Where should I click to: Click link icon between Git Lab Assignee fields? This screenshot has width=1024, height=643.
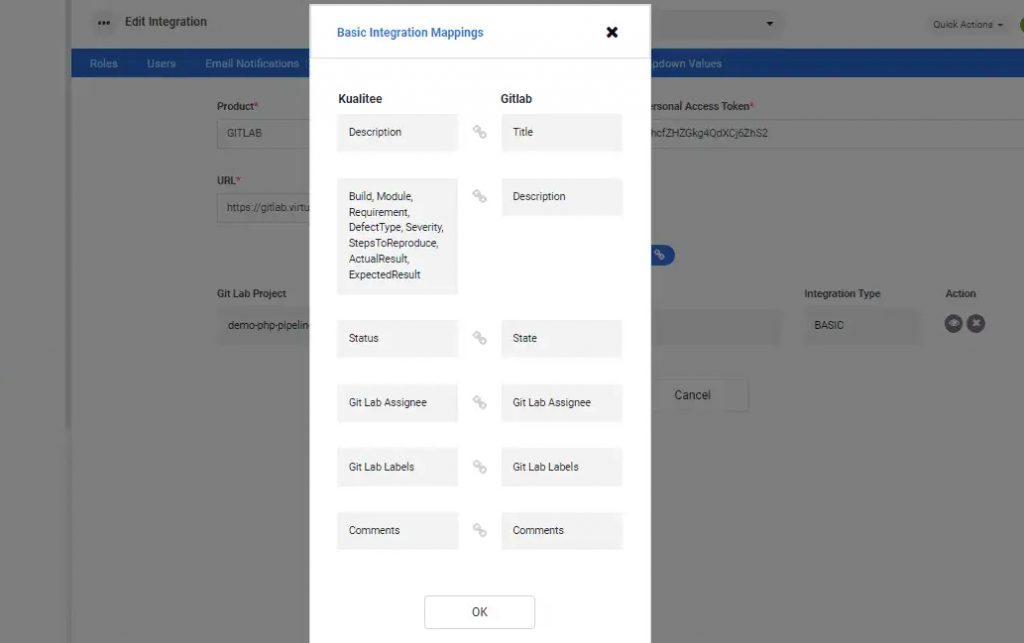coord(479,402)
